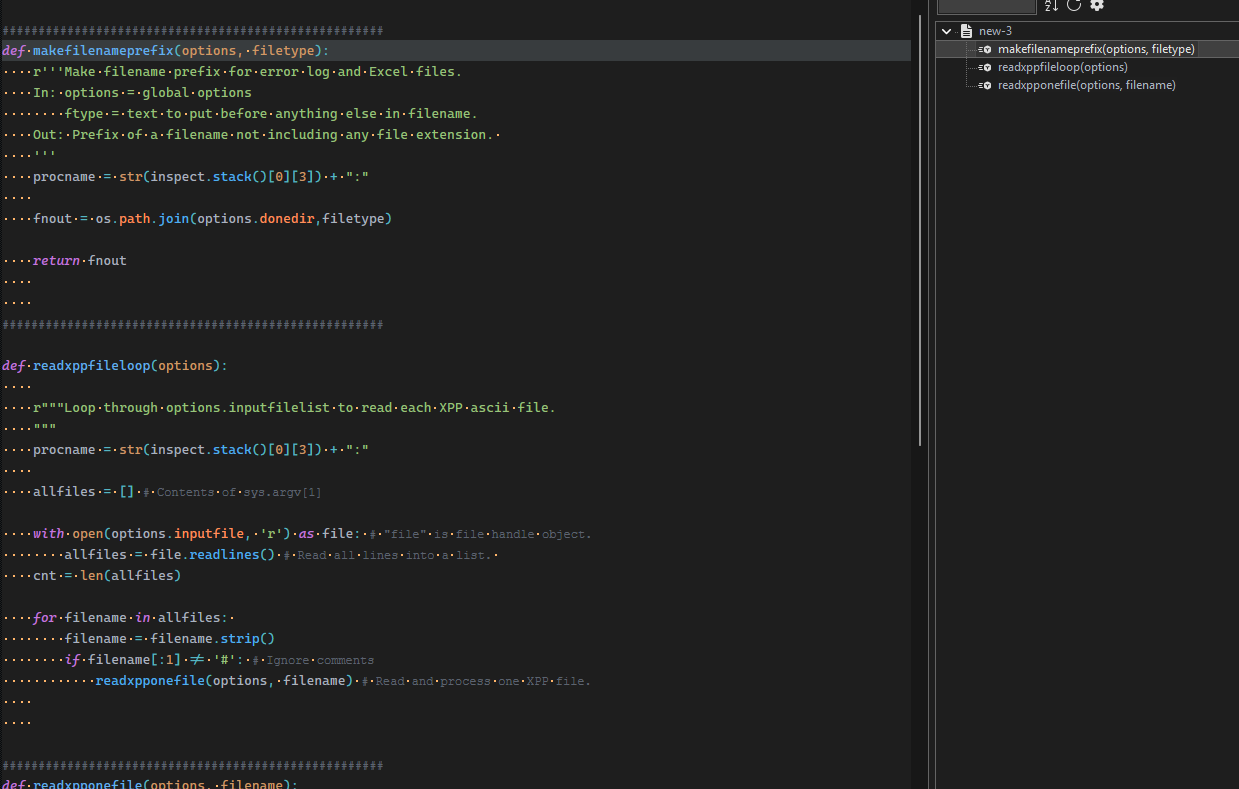
Task: Click the '# Read and process one XPP file.' comment
Action: click(x=477, y=681)
